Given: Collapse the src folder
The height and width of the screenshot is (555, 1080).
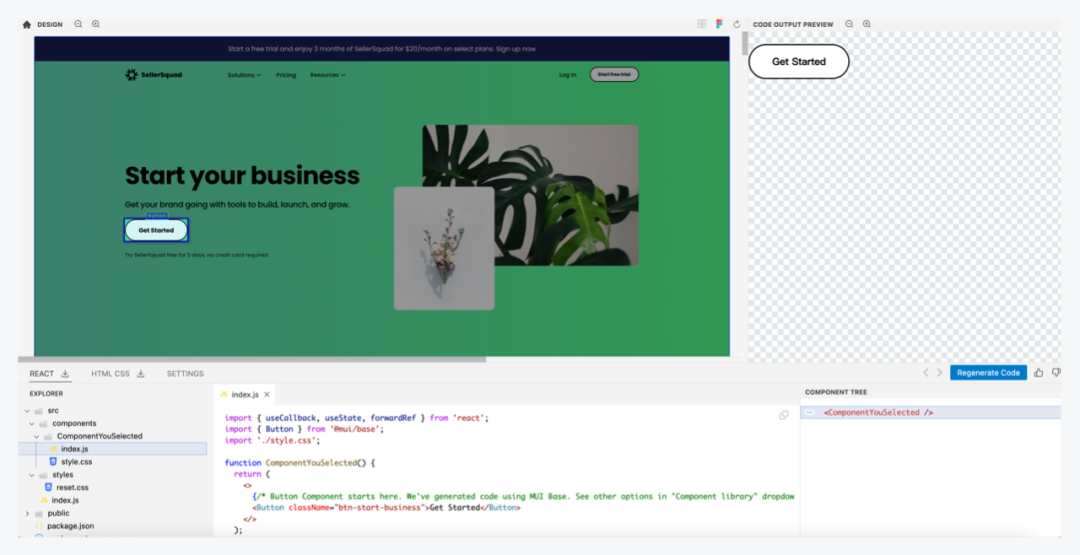Looking at the screenshot, I should (x=28, y=410).
